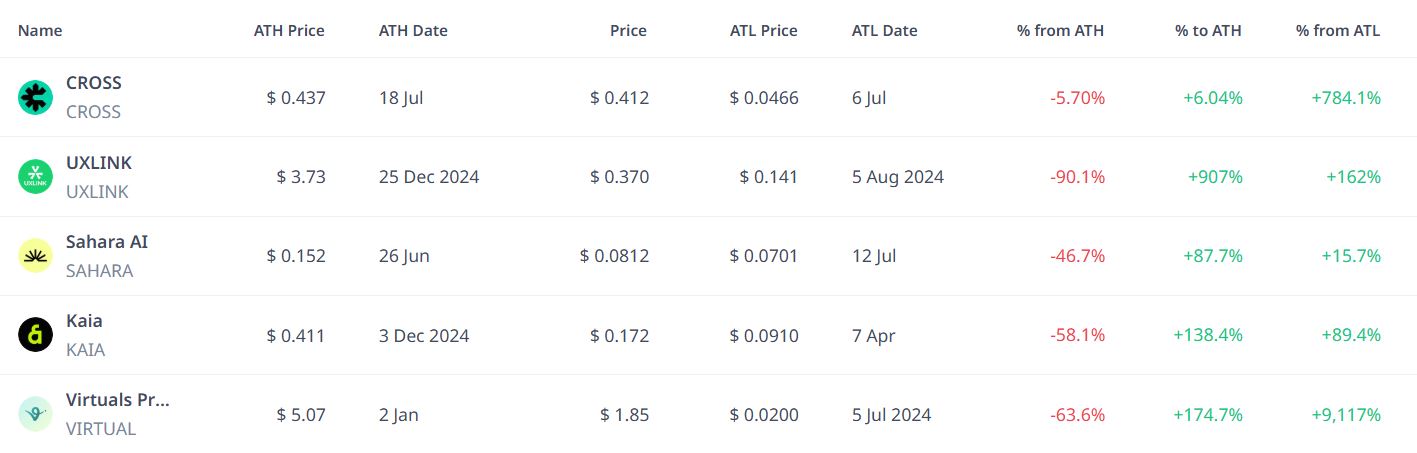The height and width of the screenshot is (453, 1417).
Task: Open the UXLINK coin name link
Action: 99,163
